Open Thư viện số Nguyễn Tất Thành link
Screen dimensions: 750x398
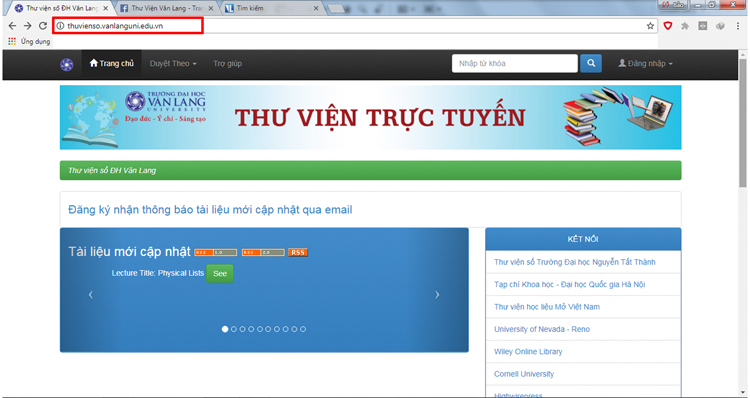point(574,262)
